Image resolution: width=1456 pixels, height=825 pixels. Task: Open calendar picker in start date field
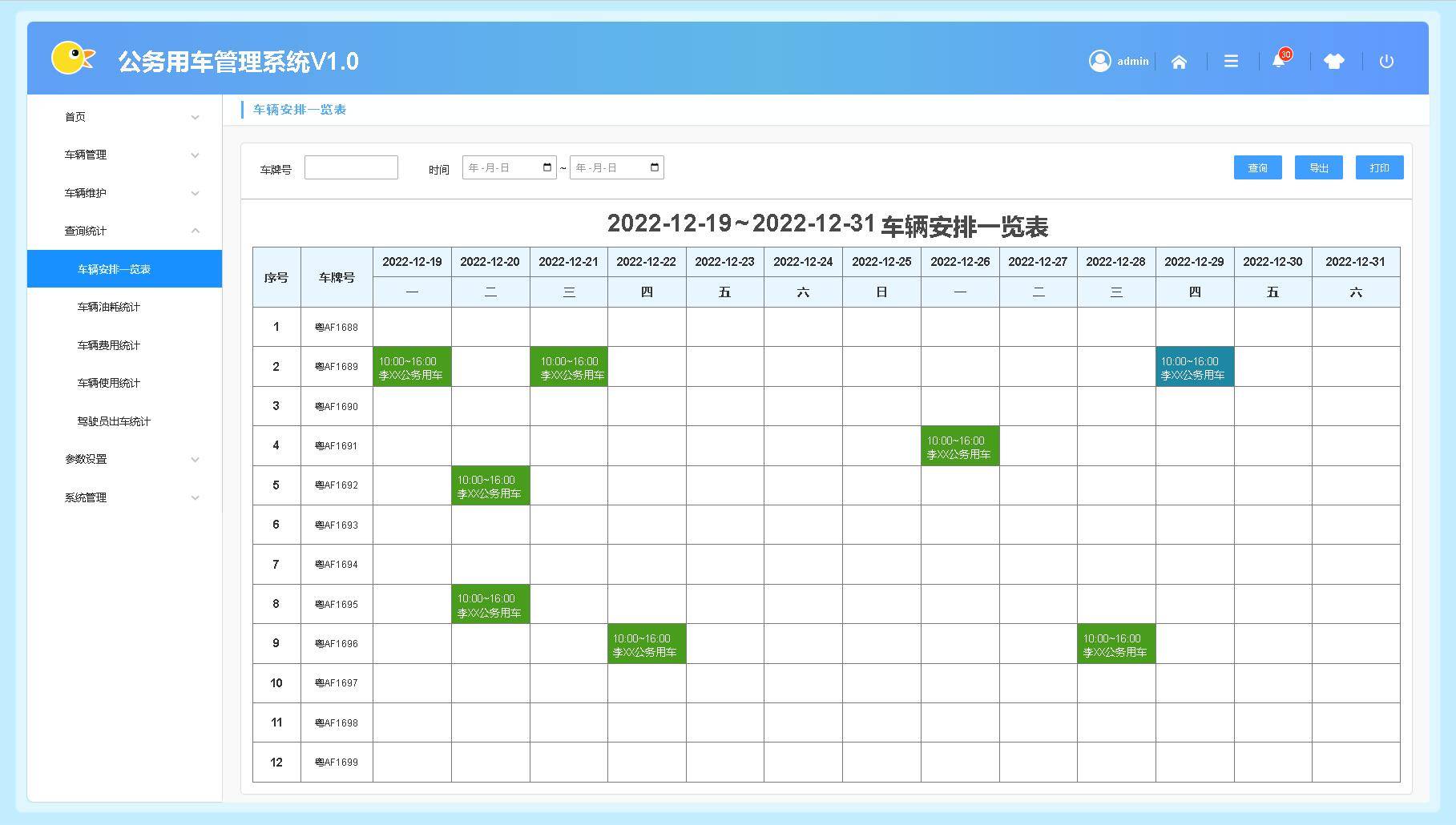(547, 167)
